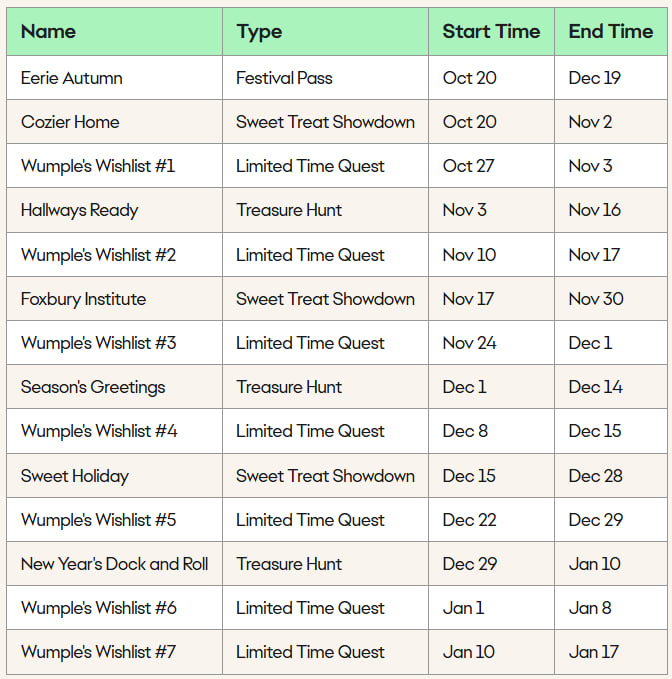Click the Name column header
Screen dimensions: 672x679
coord(48,32)
